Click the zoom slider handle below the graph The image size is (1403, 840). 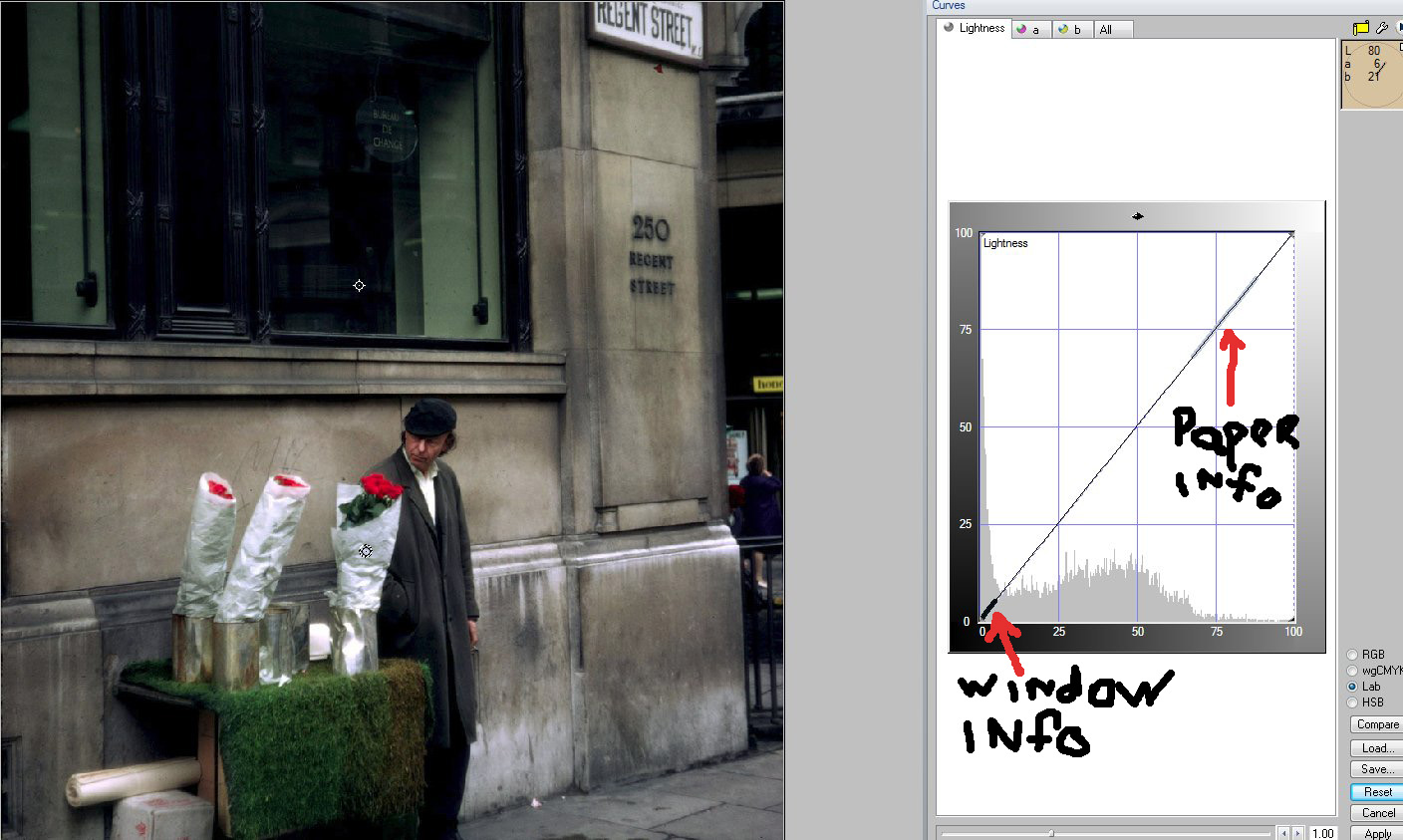tap(1051, 833)
